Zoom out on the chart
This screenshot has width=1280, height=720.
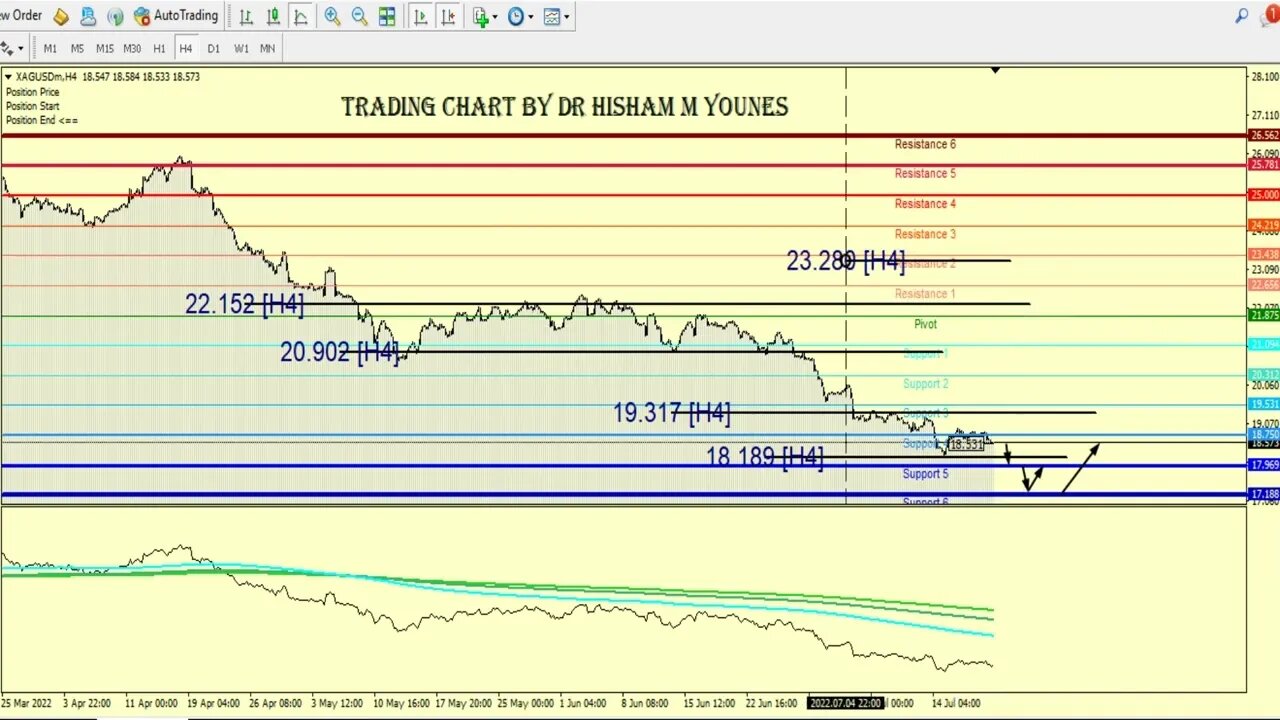[x=359, y=16]
